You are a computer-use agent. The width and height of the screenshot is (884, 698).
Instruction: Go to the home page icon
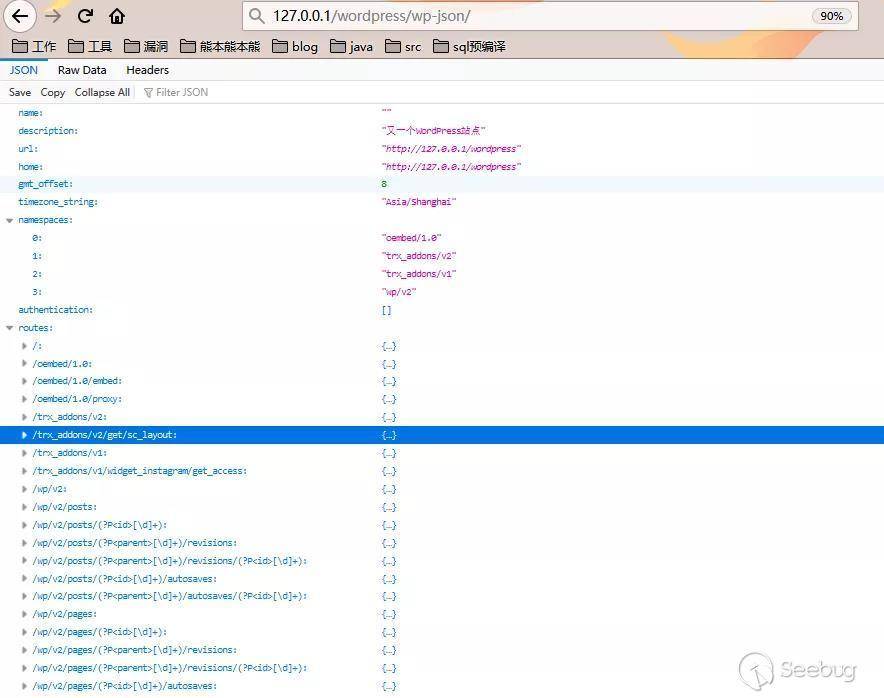117,16
